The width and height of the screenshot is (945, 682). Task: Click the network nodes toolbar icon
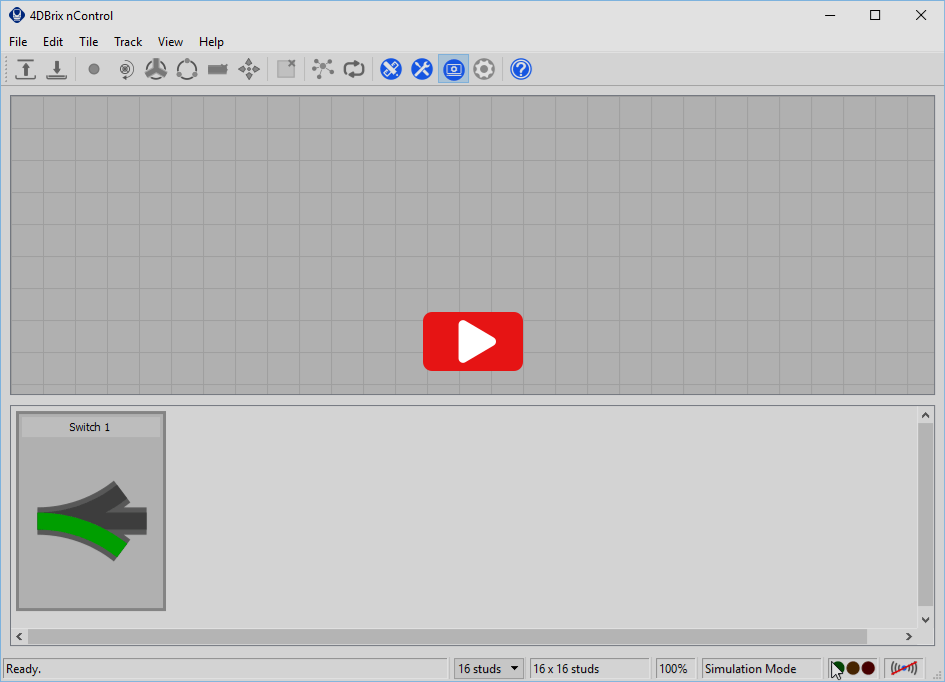coord(322,69)
